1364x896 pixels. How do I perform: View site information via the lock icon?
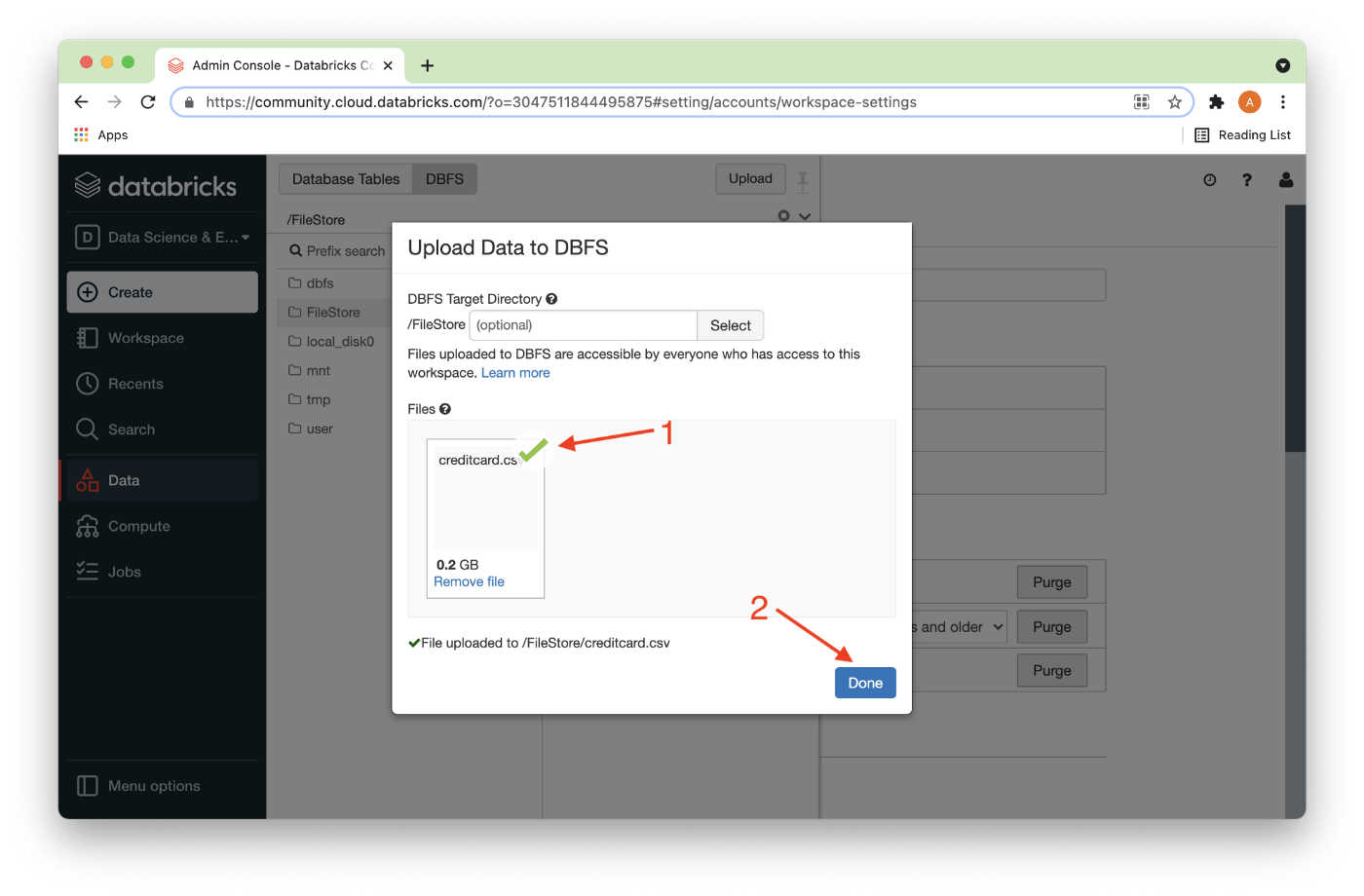[x=189, y=102]
